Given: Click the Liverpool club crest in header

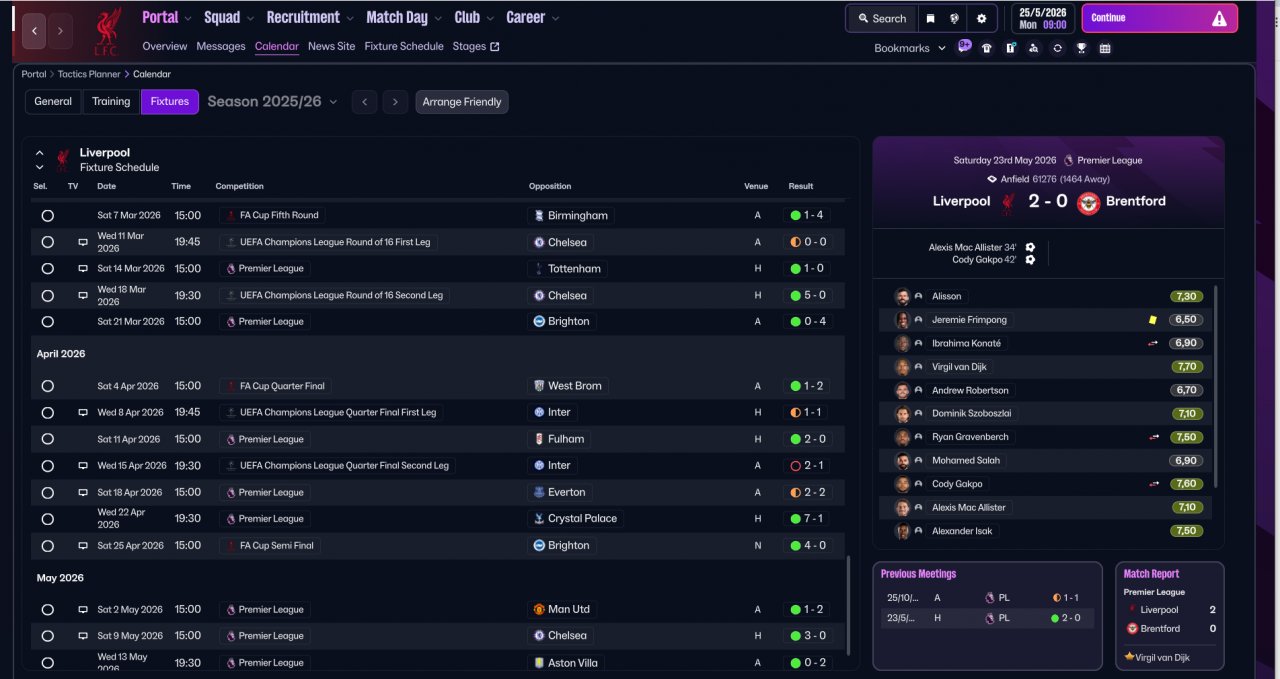Looking at the screenshot, I should coord(107,31).
